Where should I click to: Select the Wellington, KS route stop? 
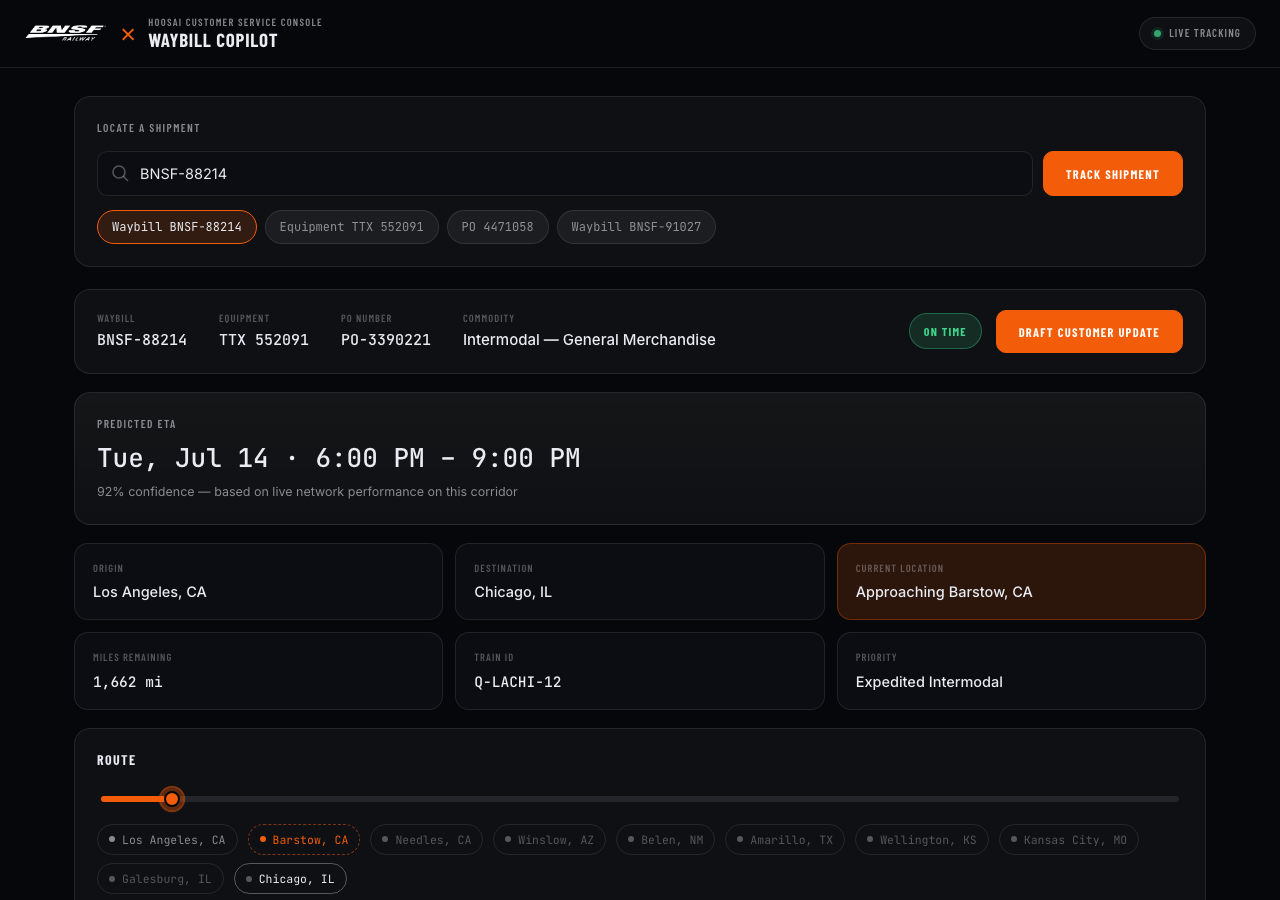(x=922, y=840)
